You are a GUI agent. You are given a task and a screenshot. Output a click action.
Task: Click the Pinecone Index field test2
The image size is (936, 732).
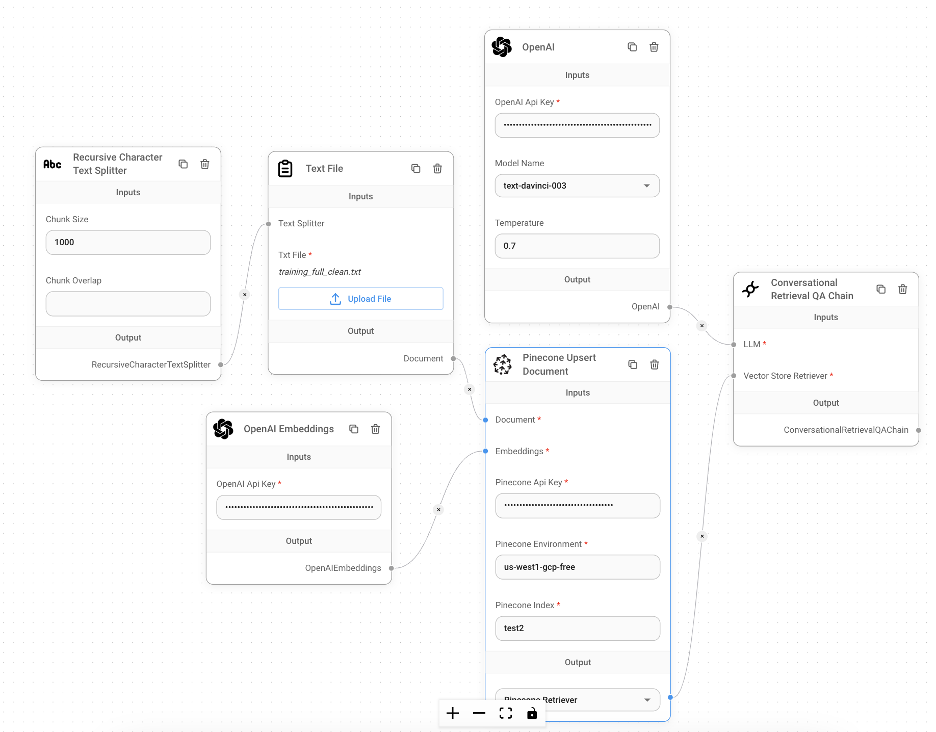tap(578, 628)
